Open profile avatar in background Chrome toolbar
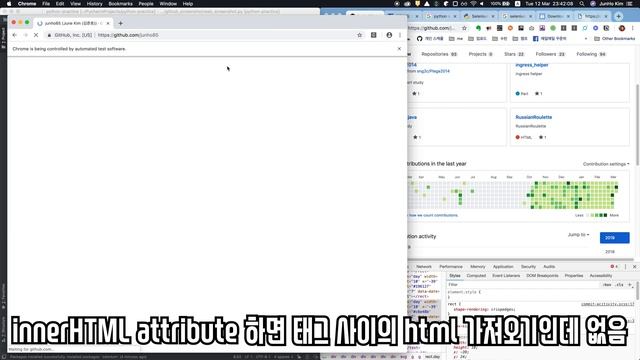Viewport: 640px width, 360px height. 622,28
